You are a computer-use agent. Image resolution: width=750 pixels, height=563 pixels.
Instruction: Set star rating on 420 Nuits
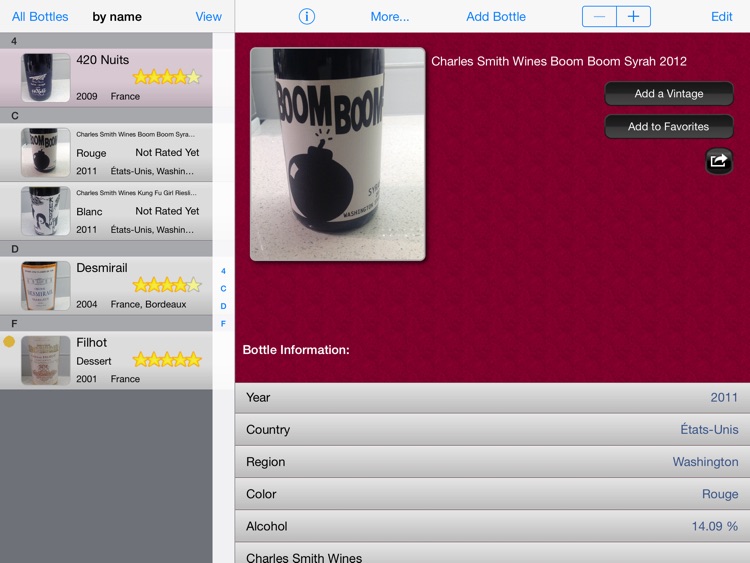click(167, 77)
